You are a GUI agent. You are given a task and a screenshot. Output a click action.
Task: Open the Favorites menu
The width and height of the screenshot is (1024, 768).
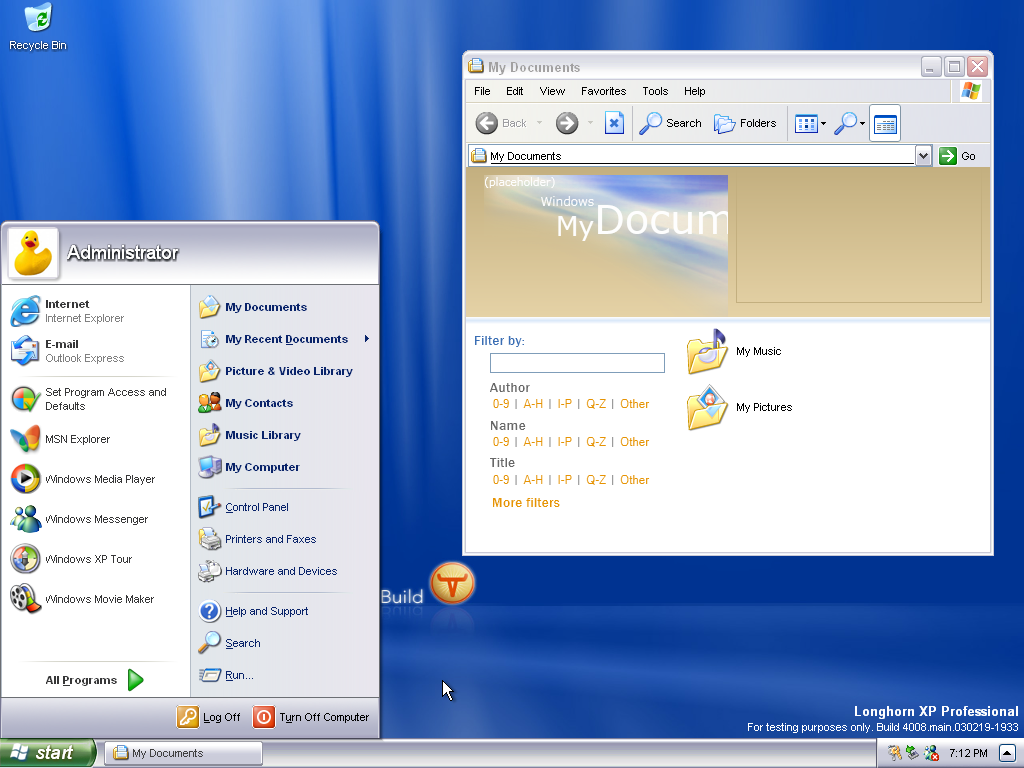[x=603, y=91]
